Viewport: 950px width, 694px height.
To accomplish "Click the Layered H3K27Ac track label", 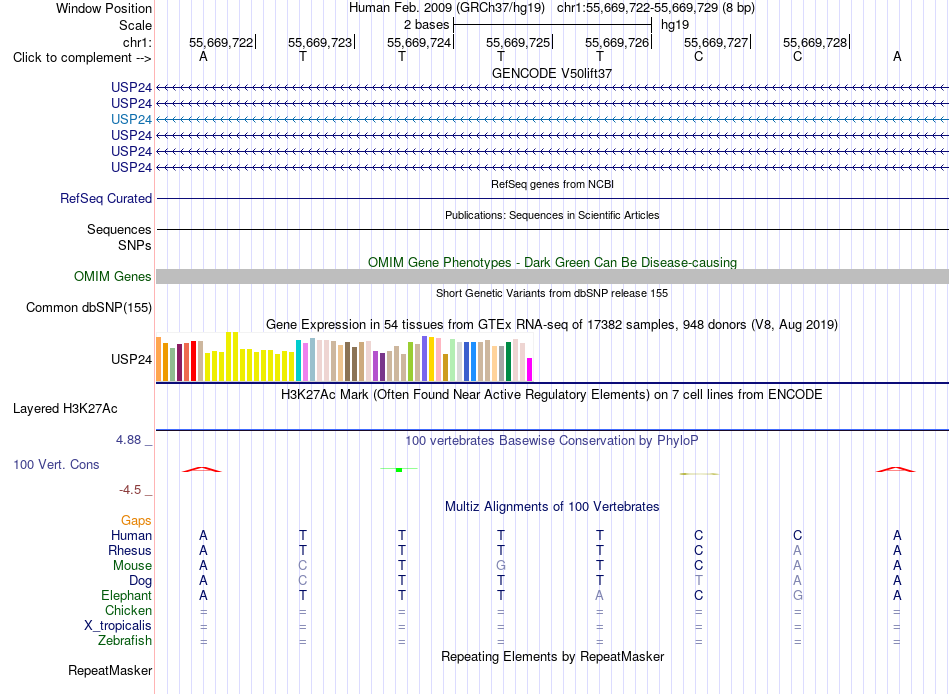I will pos(65,409).
